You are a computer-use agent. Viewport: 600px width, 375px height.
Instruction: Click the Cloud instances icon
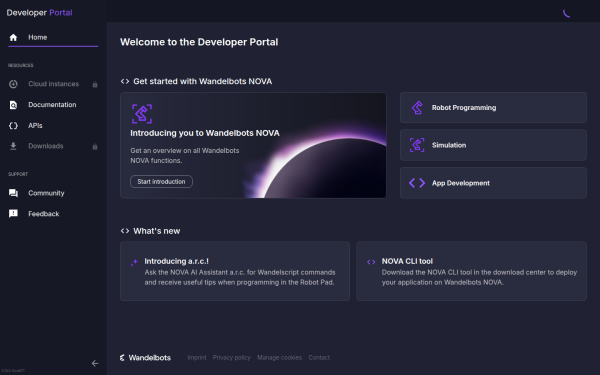click(x=13, y=84)
